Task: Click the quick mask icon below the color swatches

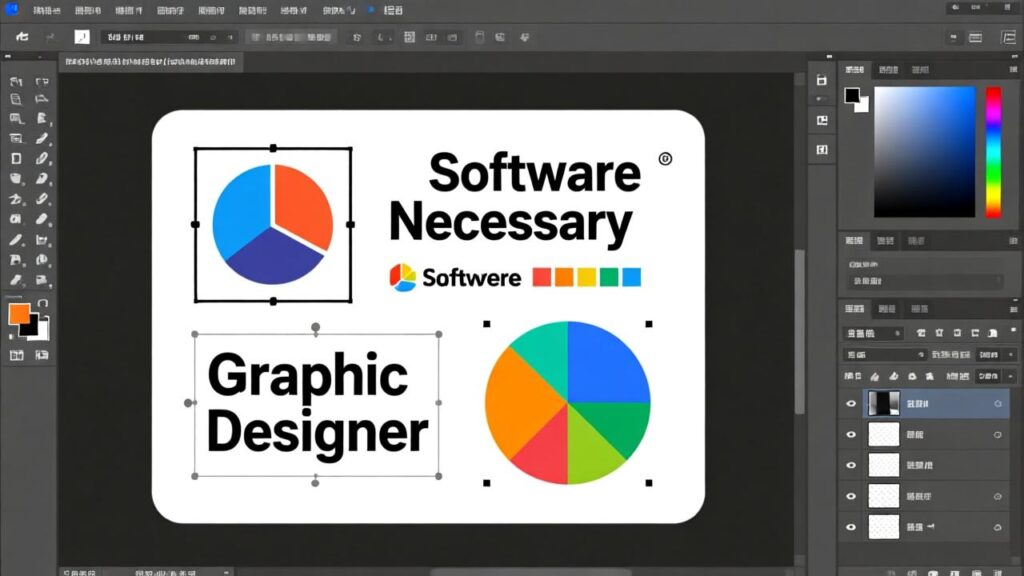Action: (17, 355)
